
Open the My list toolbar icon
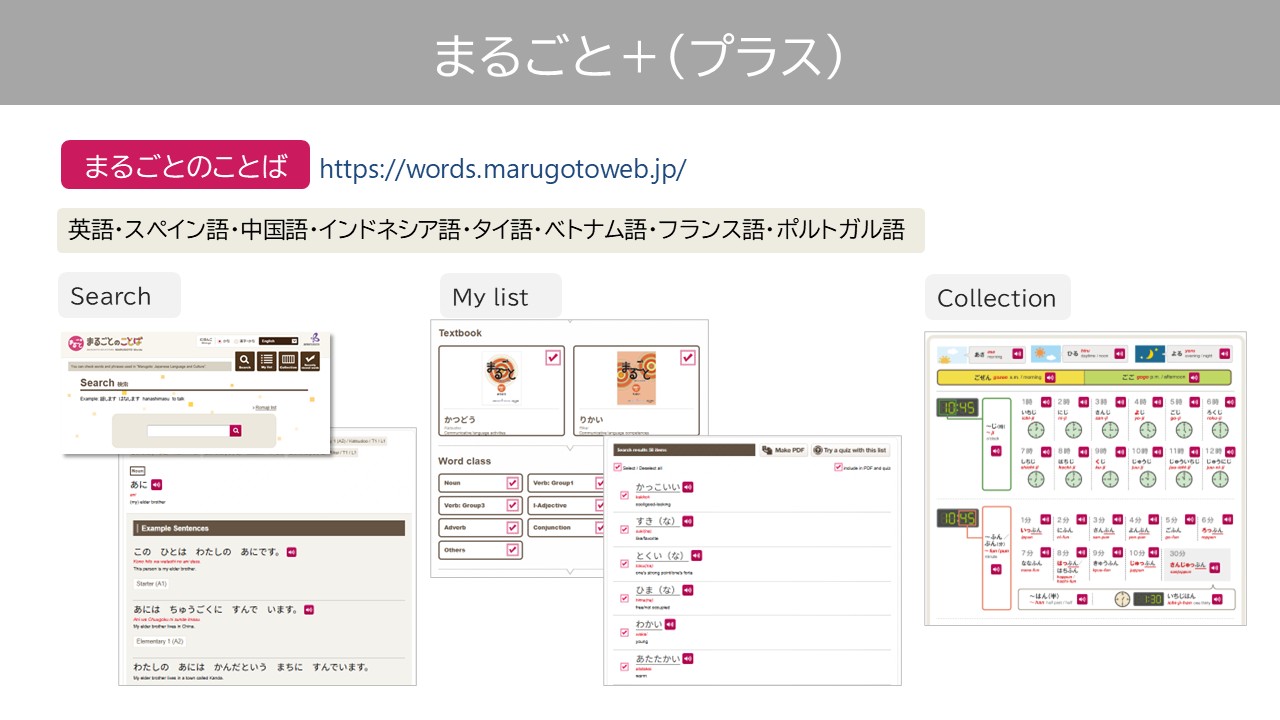click(x=266, y=362)
